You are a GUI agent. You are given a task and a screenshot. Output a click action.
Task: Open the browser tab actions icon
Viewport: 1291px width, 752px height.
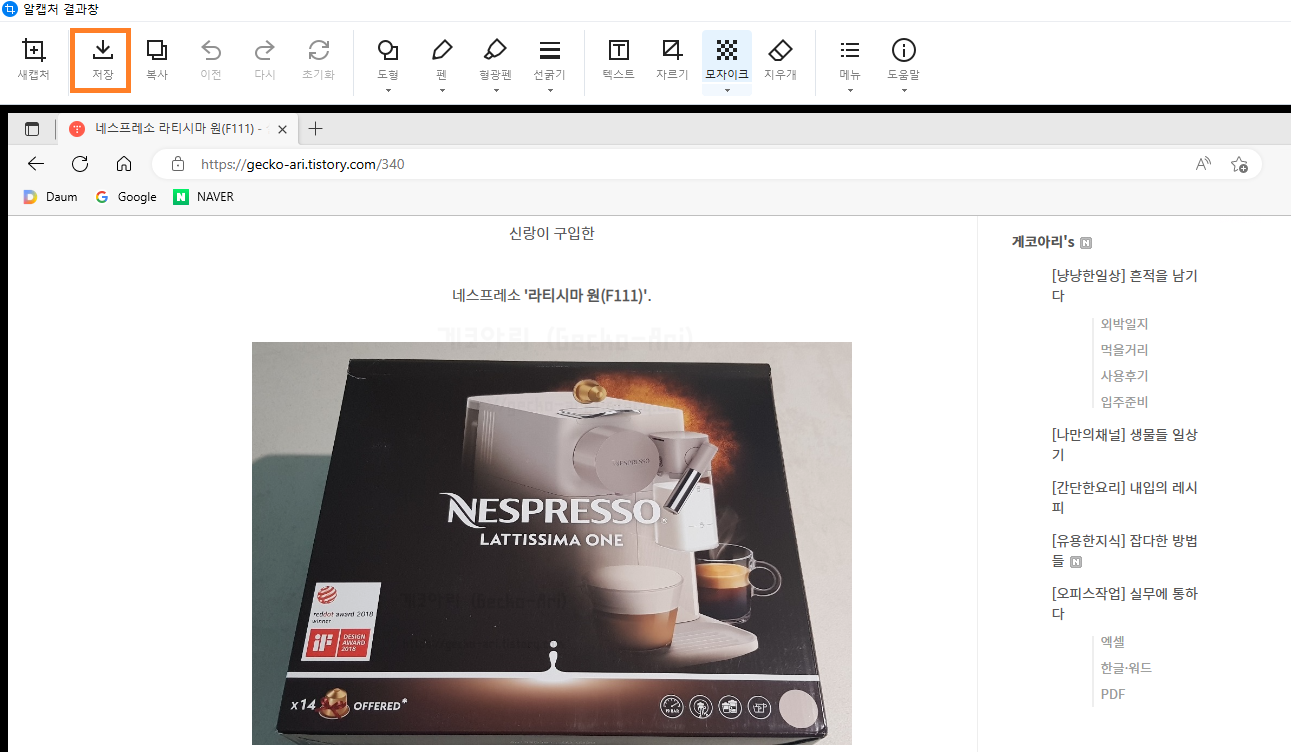32,129
